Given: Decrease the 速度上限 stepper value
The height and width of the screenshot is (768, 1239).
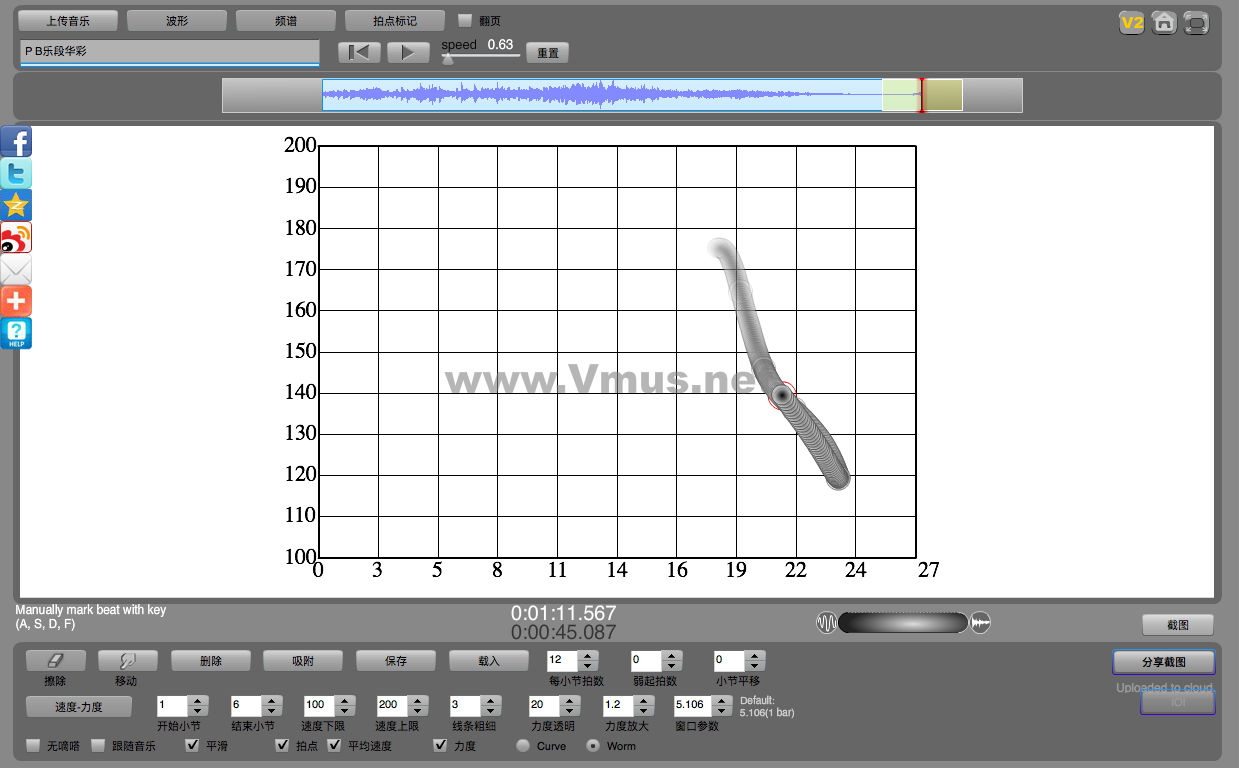Looking at the screenshot, I should pyautogui.click(x=415, y=710).
